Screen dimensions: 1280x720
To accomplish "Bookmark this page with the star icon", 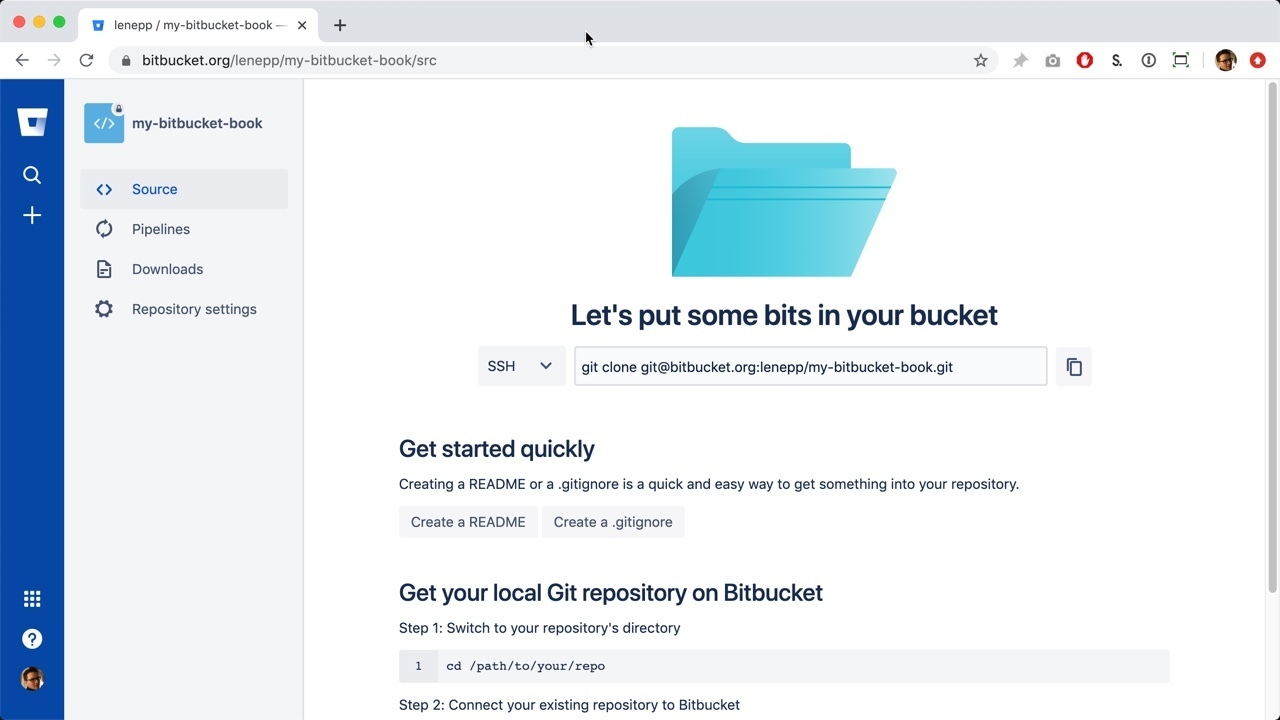I will point(980,60).
